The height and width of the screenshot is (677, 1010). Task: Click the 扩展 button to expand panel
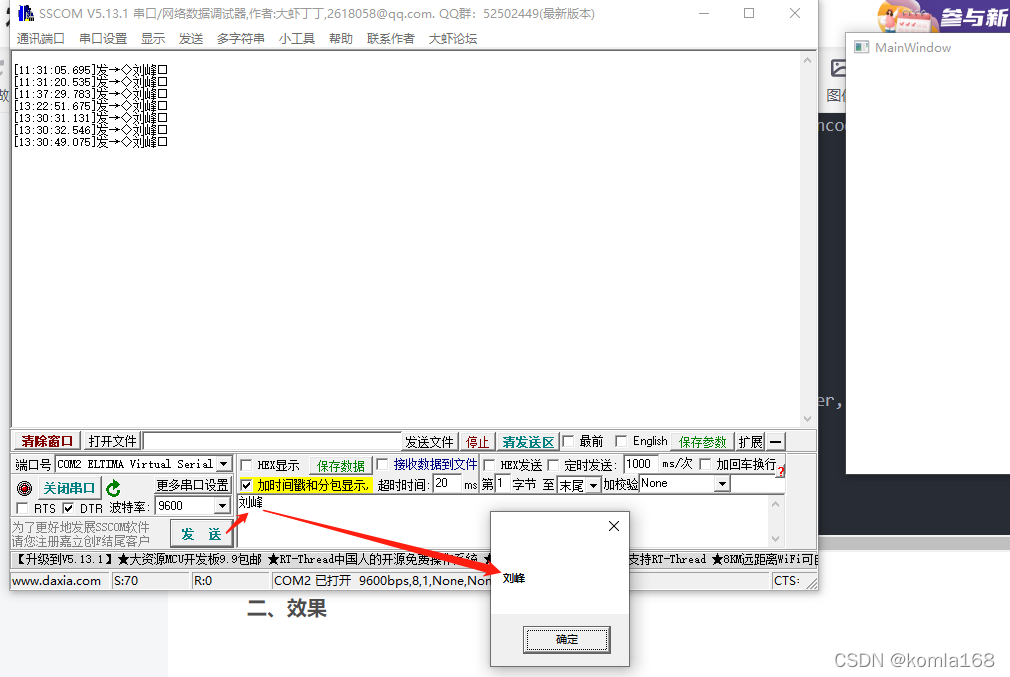[x=752, y=441]
